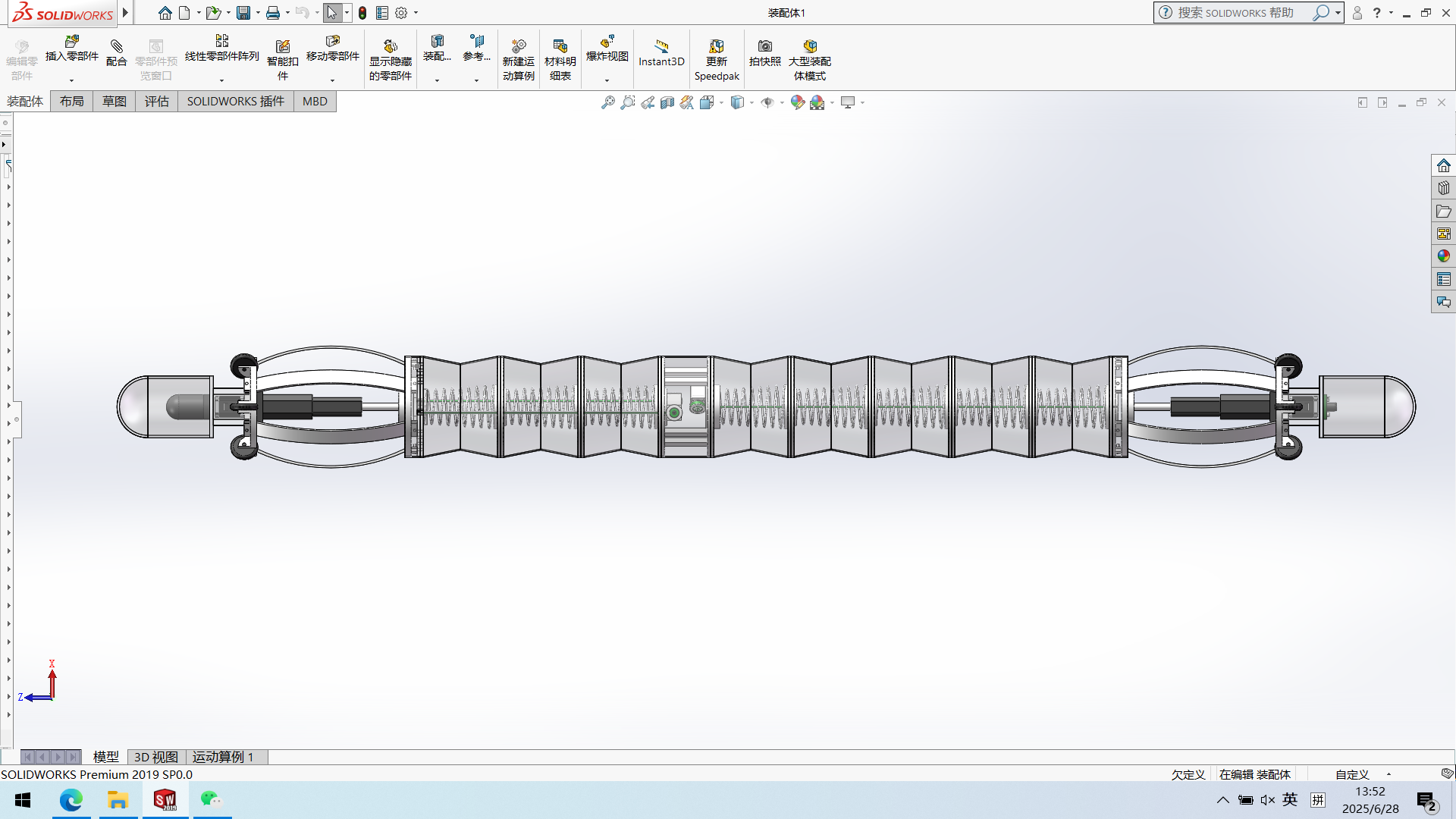Click the Zoom to Fit magnifier icon
This screenshot has width=1456, height=819.
(607, 102)
